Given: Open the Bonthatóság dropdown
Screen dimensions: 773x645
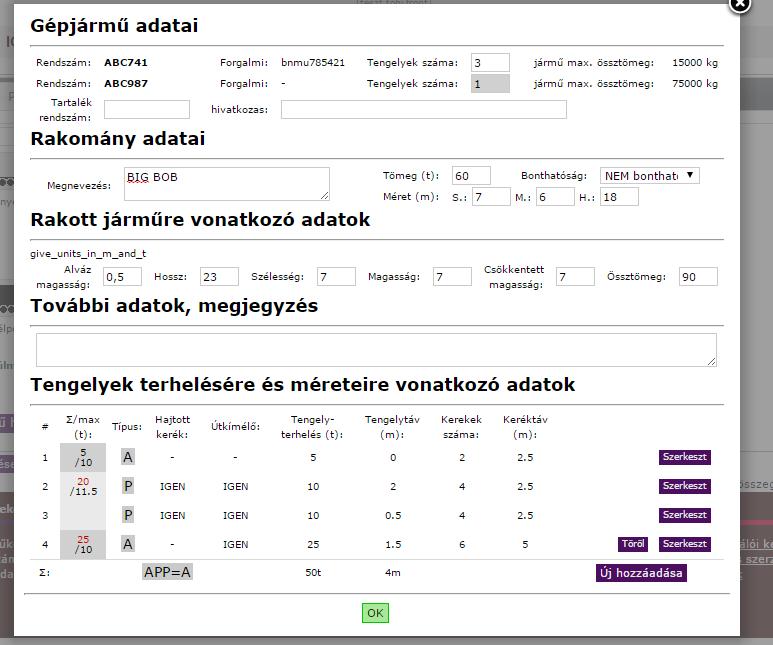Looking at the screenshot, I should pyautogui.click(x=649, y=176).
